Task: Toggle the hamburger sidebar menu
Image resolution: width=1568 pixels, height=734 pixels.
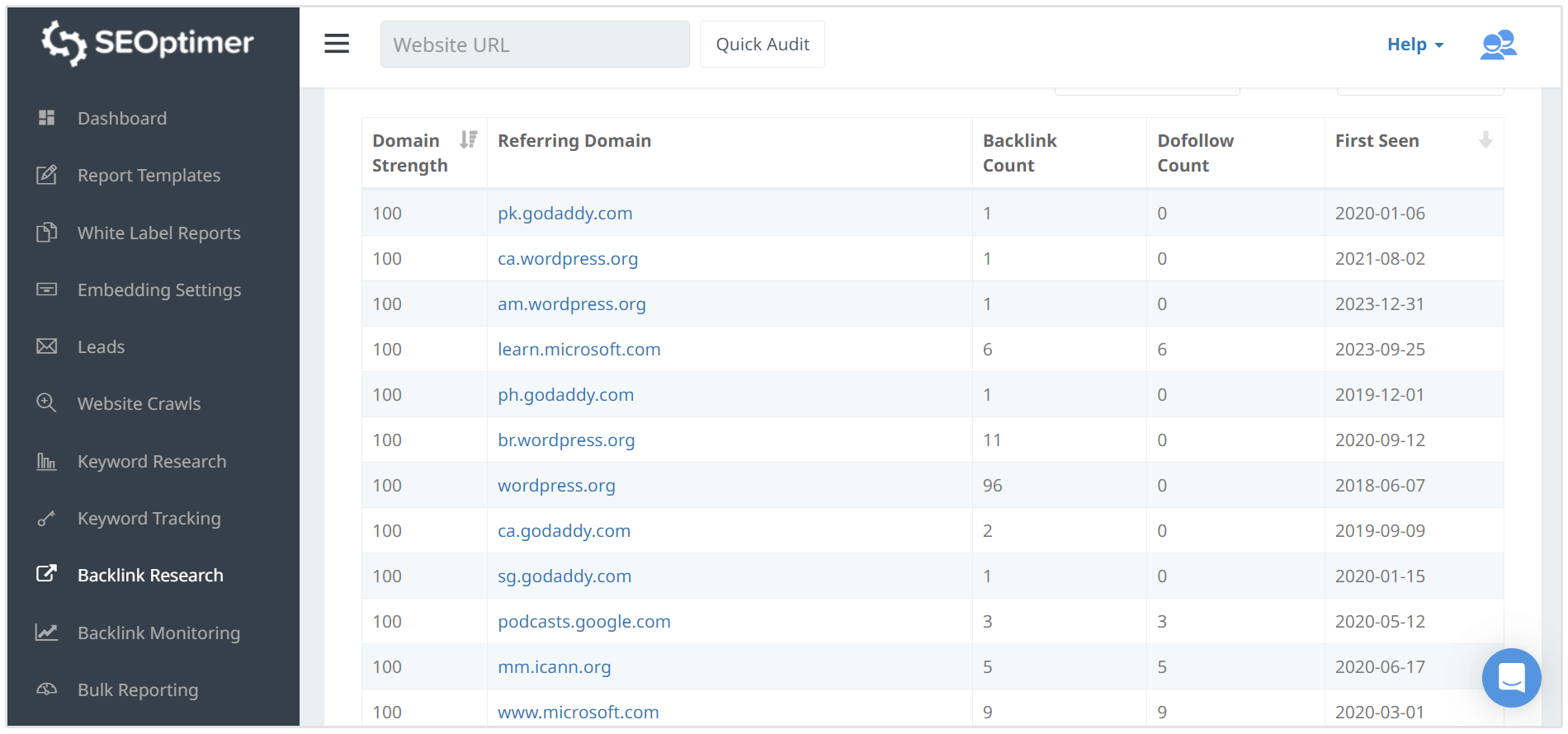Action: 336,44
